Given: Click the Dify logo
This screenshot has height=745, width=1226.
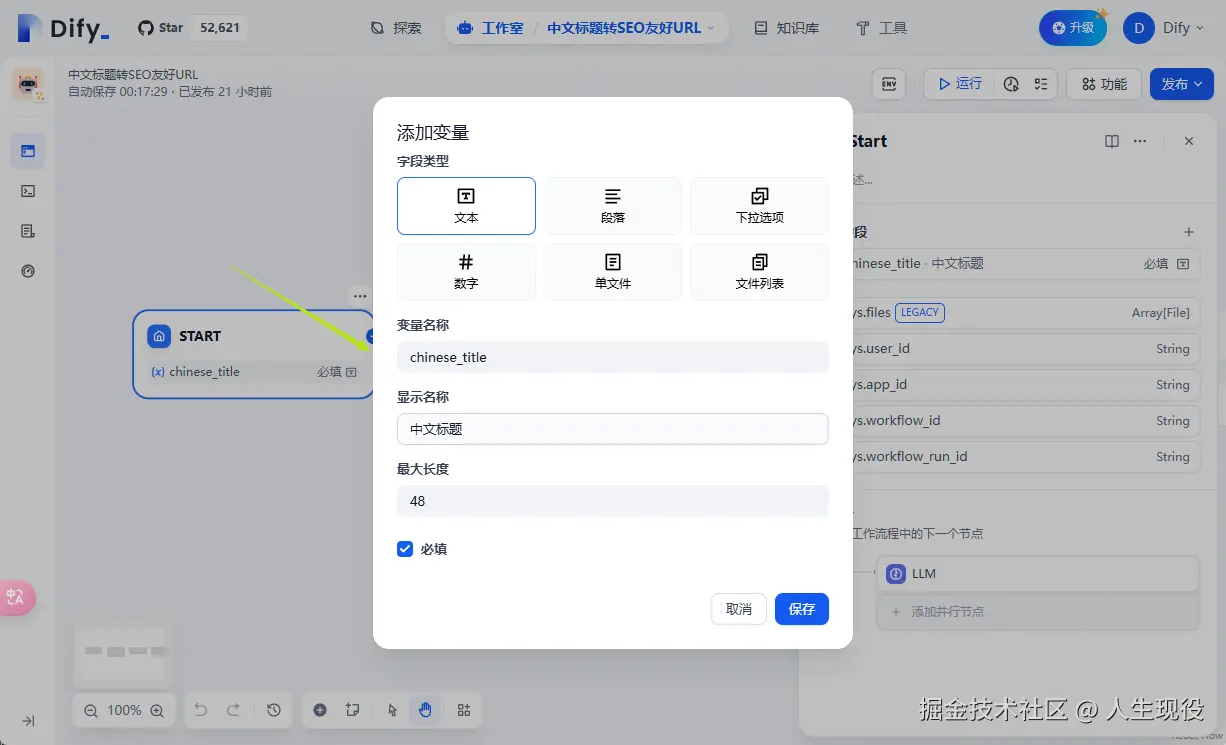Looking at the screenshot, I should pos(63,28).
